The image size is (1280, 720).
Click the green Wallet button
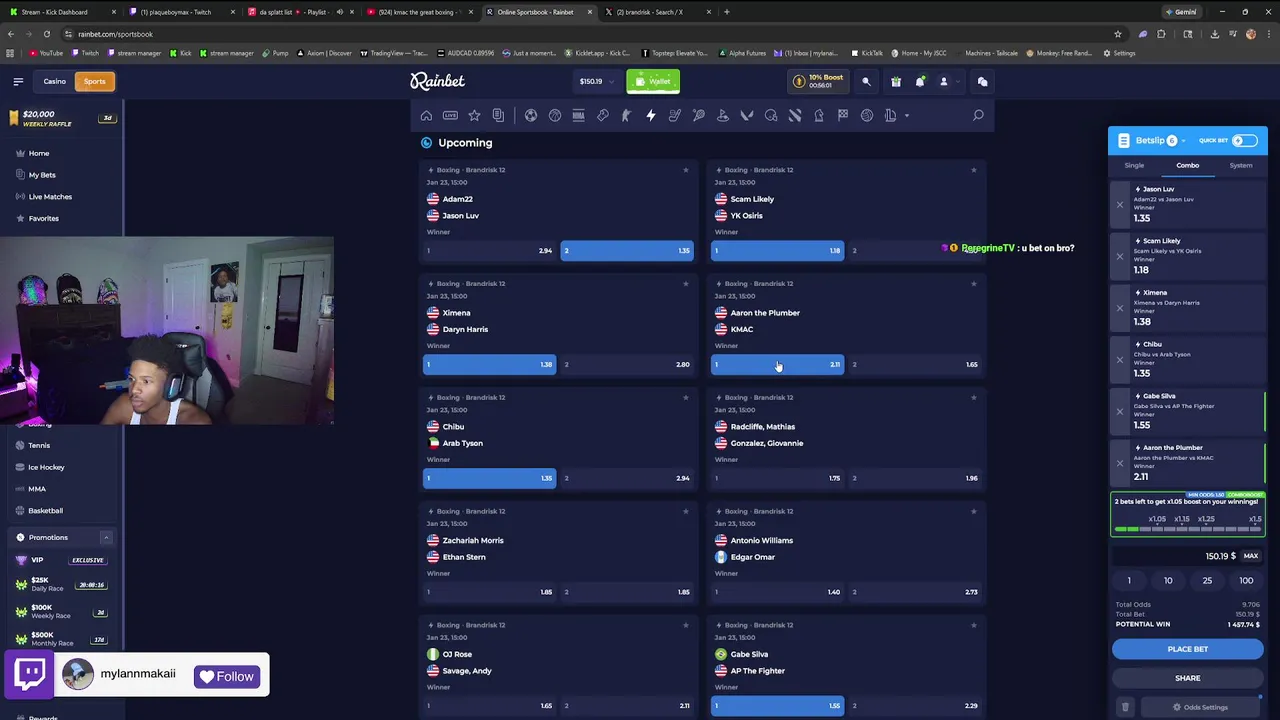pyautogui.click(x=653, y=82)
